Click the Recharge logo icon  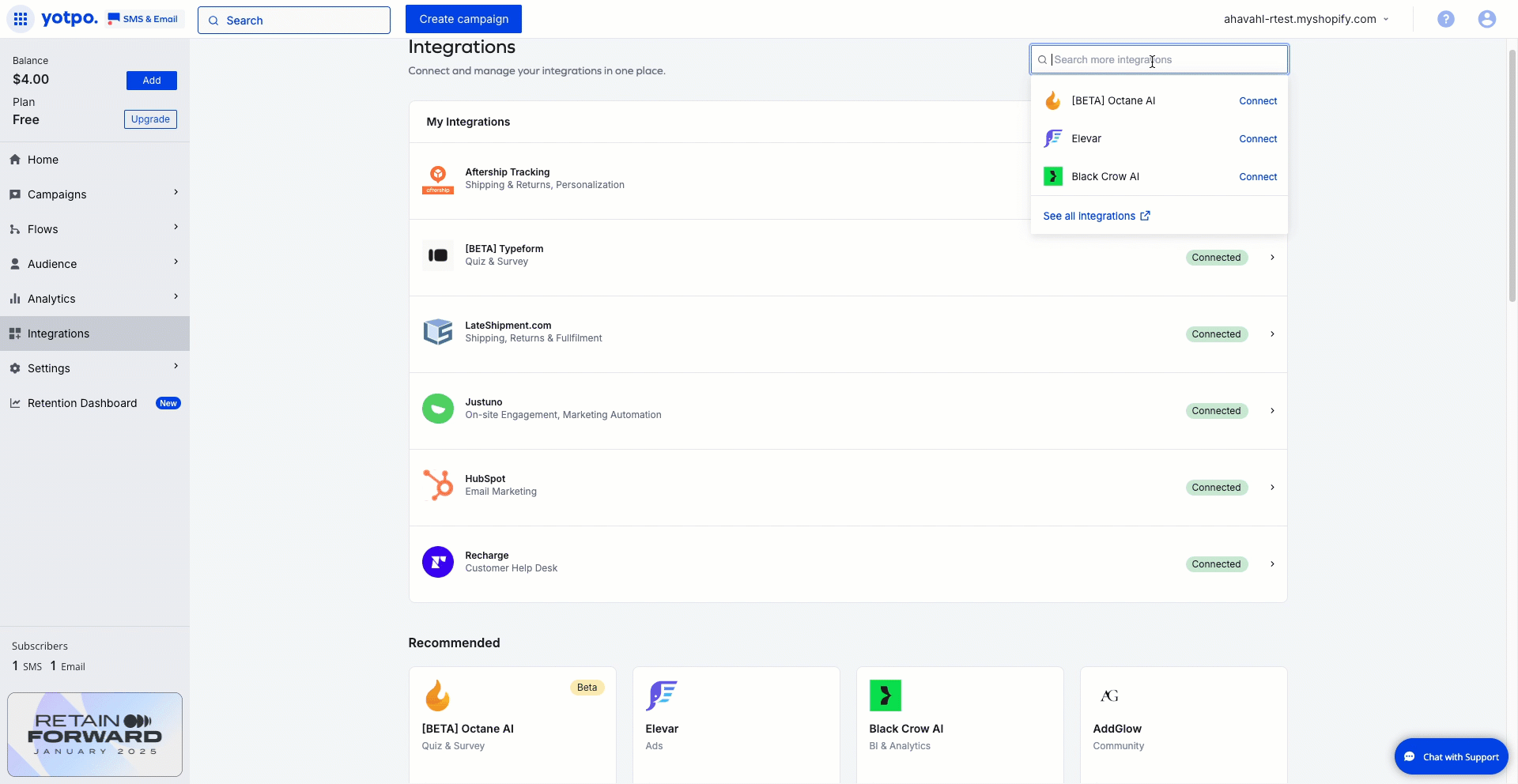point(438,562)
